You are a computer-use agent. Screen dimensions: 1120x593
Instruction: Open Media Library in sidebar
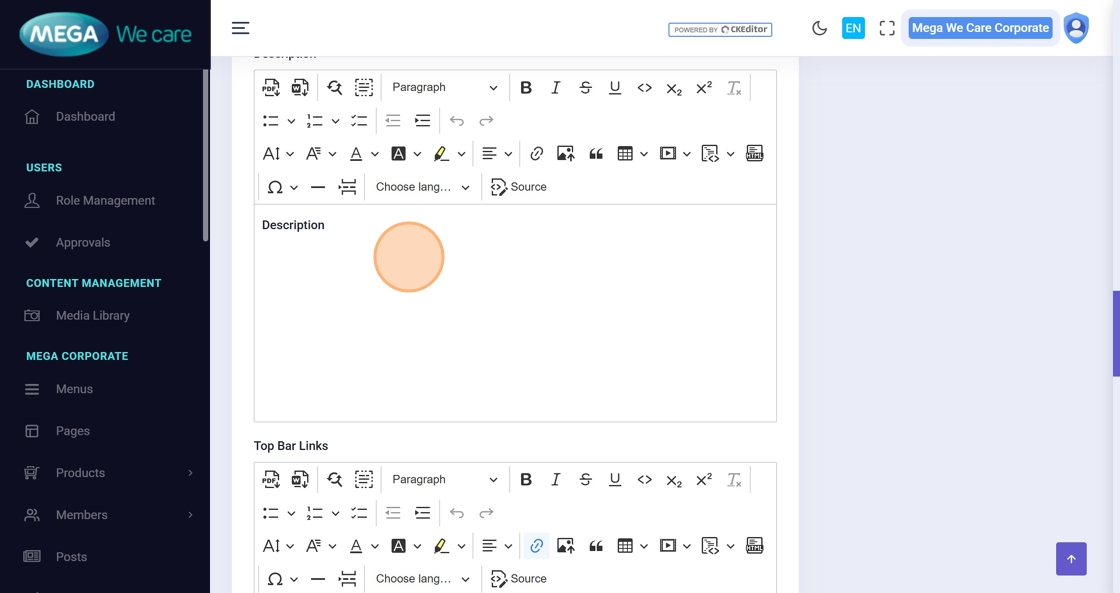tap(93, 316)
